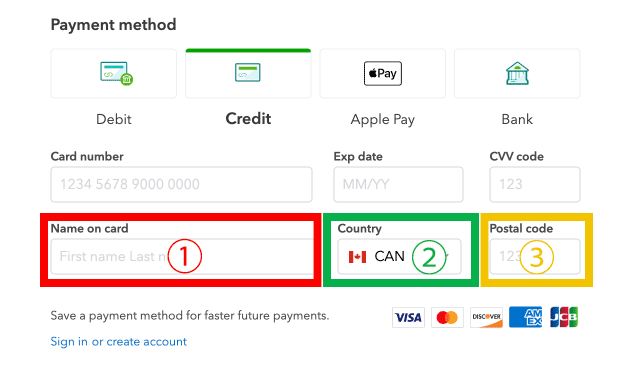Focus the Card number input field
Image resolution: width=635 pixels, height=376 pixels.
click(181, 184)
